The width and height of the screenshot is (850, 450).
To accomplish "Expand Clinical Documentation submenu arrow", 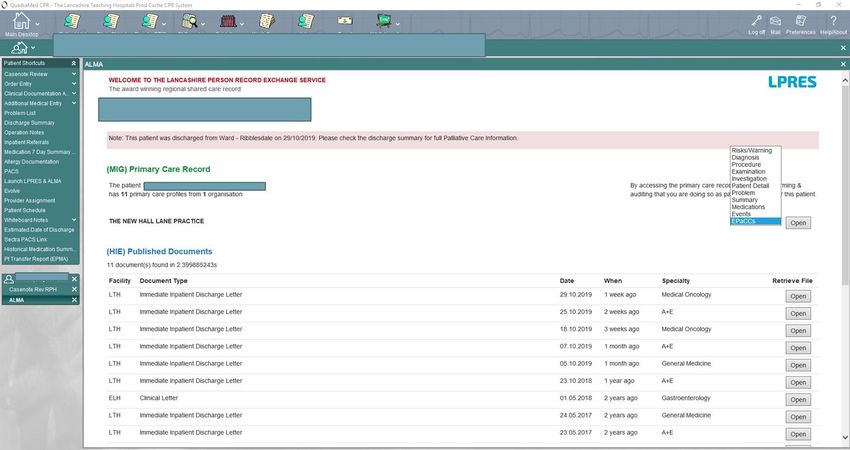I will coord(74,94).
